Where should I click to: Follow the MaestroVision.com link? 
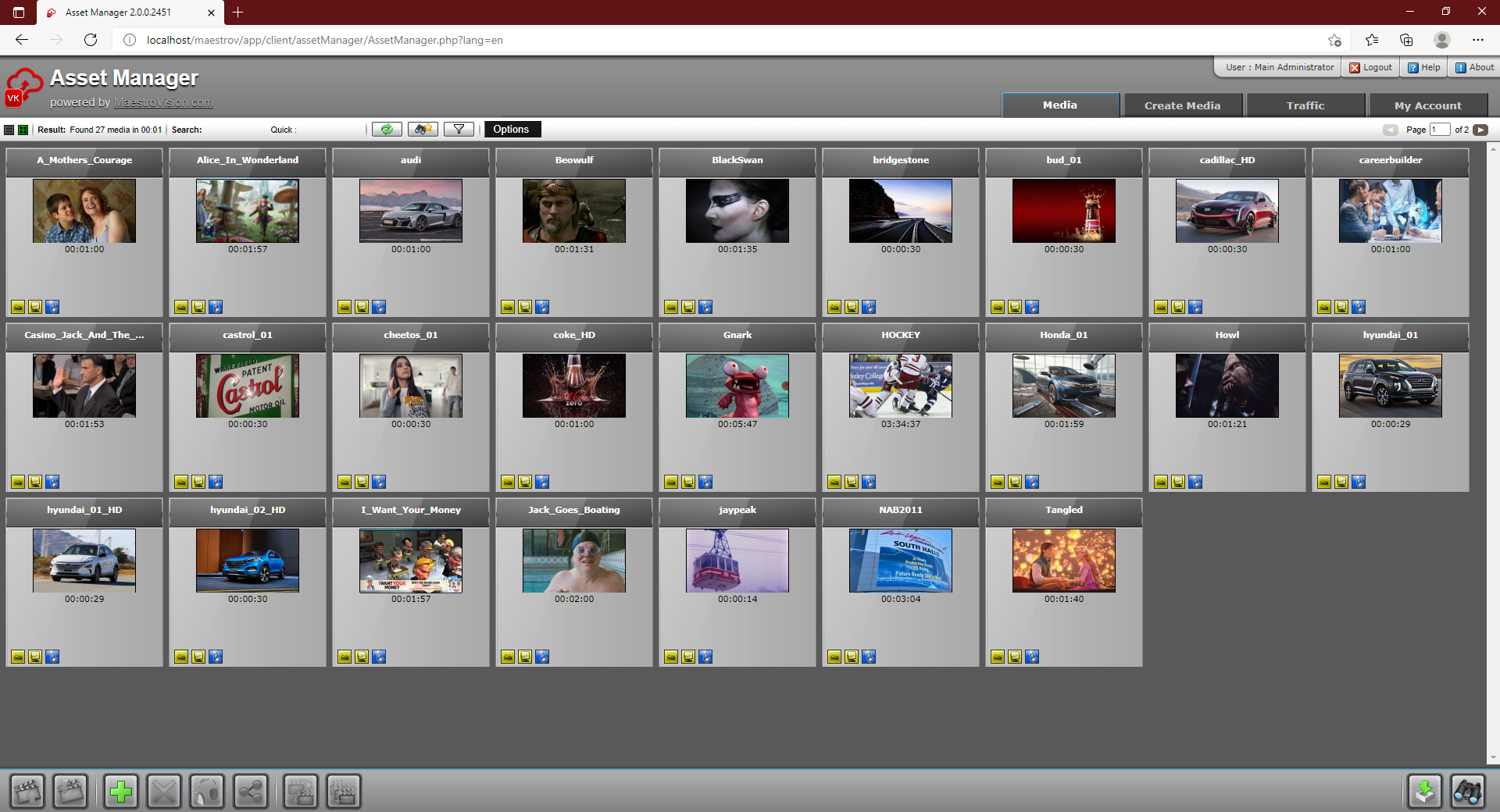(x=163, y=102)
